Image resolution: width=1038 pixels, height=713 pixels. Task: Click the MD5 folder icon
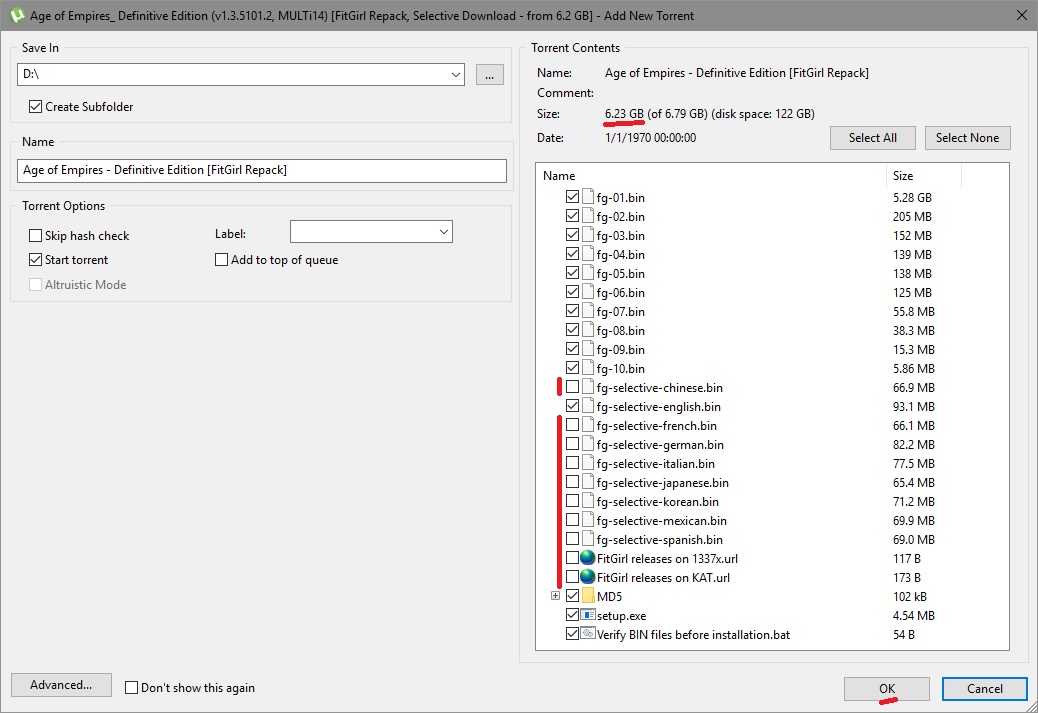(x=588, y=596)
